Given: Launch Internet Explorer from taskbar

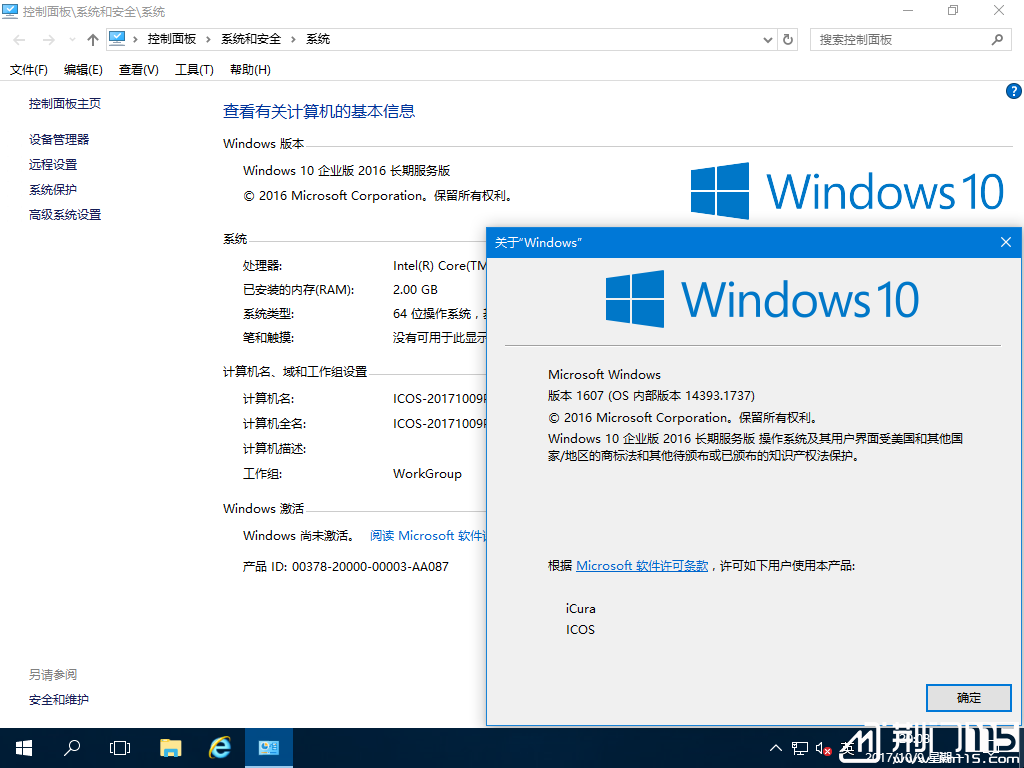Looking at the screenshot, I should (219, 748).
